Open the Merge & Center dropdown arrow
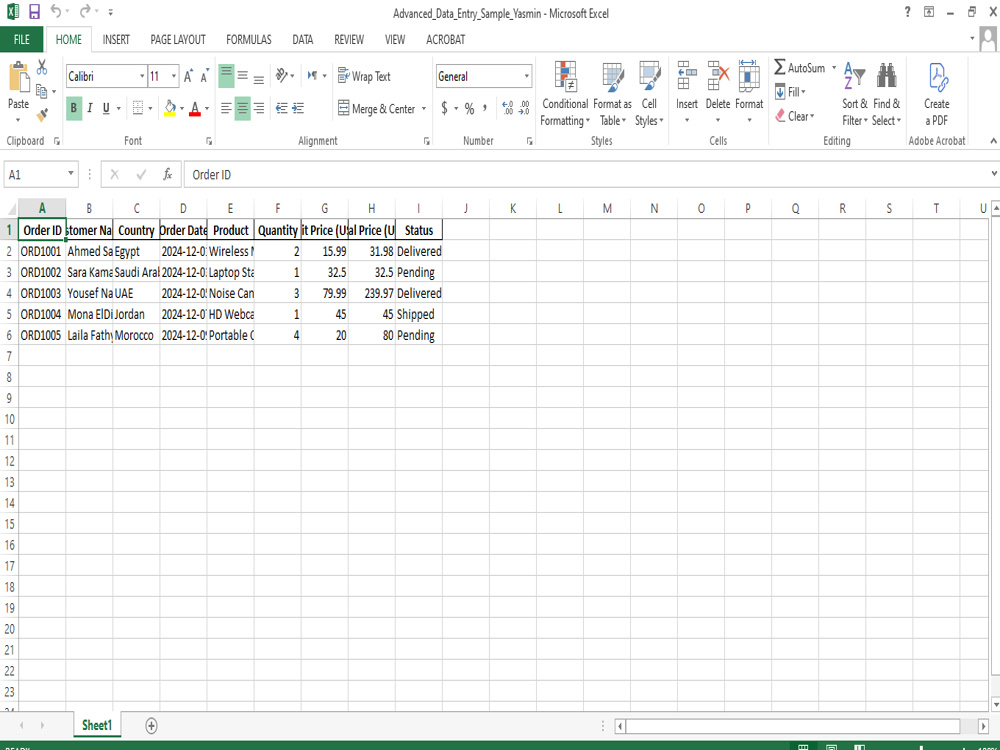The image size is (1000, 750). pos(423,109)
